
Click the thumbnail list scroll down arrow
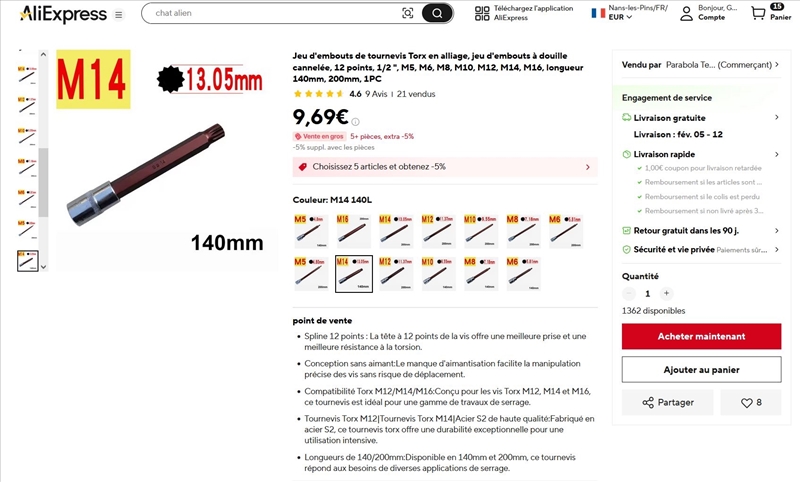pyautogui.click(x=43, y=266)
